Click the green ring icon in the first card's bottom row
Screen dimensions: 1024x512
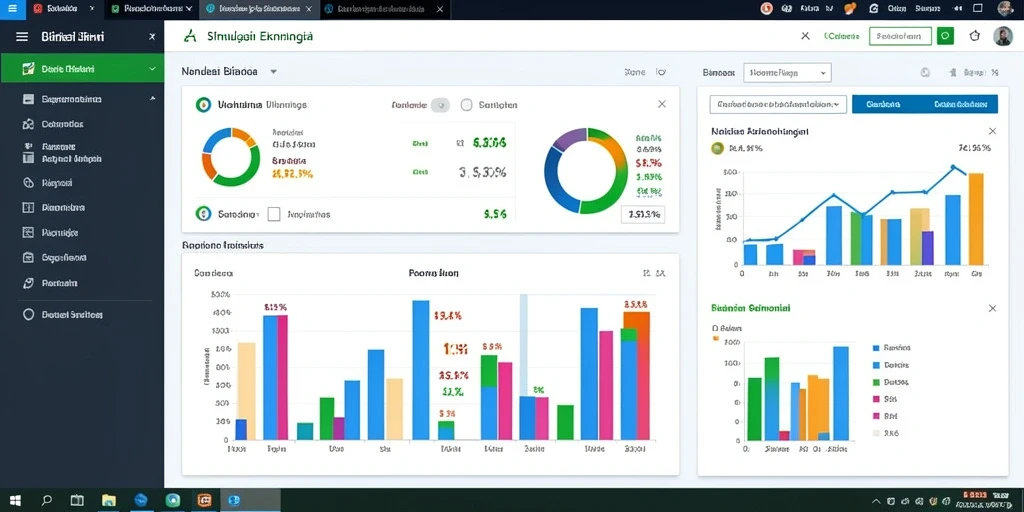click(203, 213)
